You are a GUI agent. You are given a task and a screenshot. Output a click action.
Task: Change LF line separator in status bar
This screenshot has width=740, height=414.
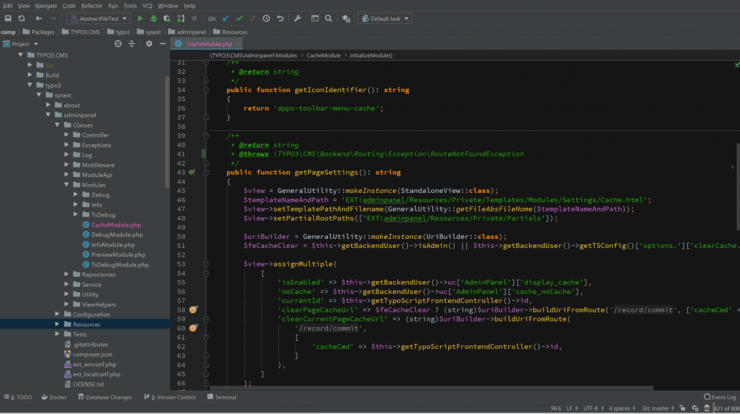(571, 408)
